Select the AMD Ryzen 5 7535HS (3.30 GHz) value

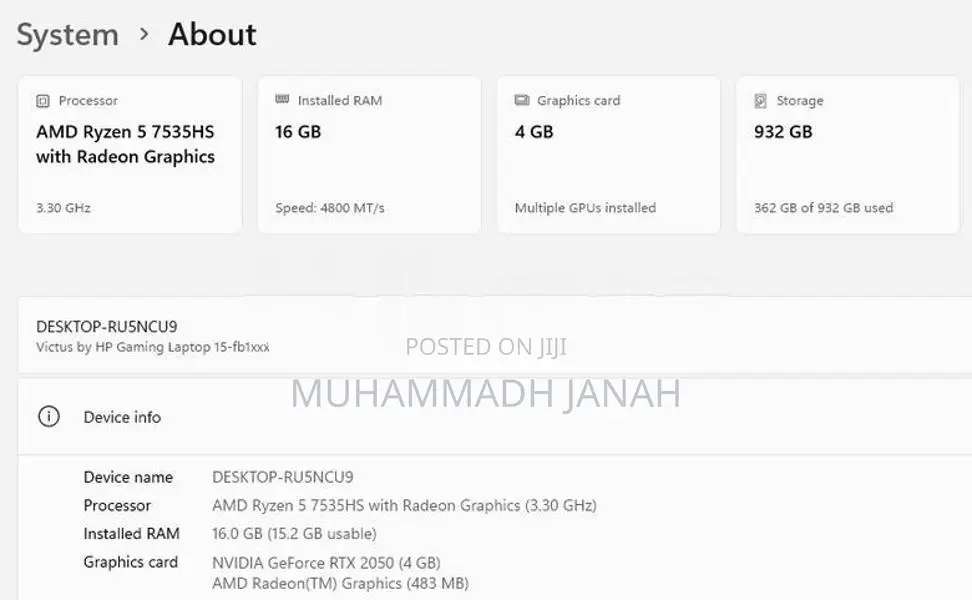click(x=404, y=505)
